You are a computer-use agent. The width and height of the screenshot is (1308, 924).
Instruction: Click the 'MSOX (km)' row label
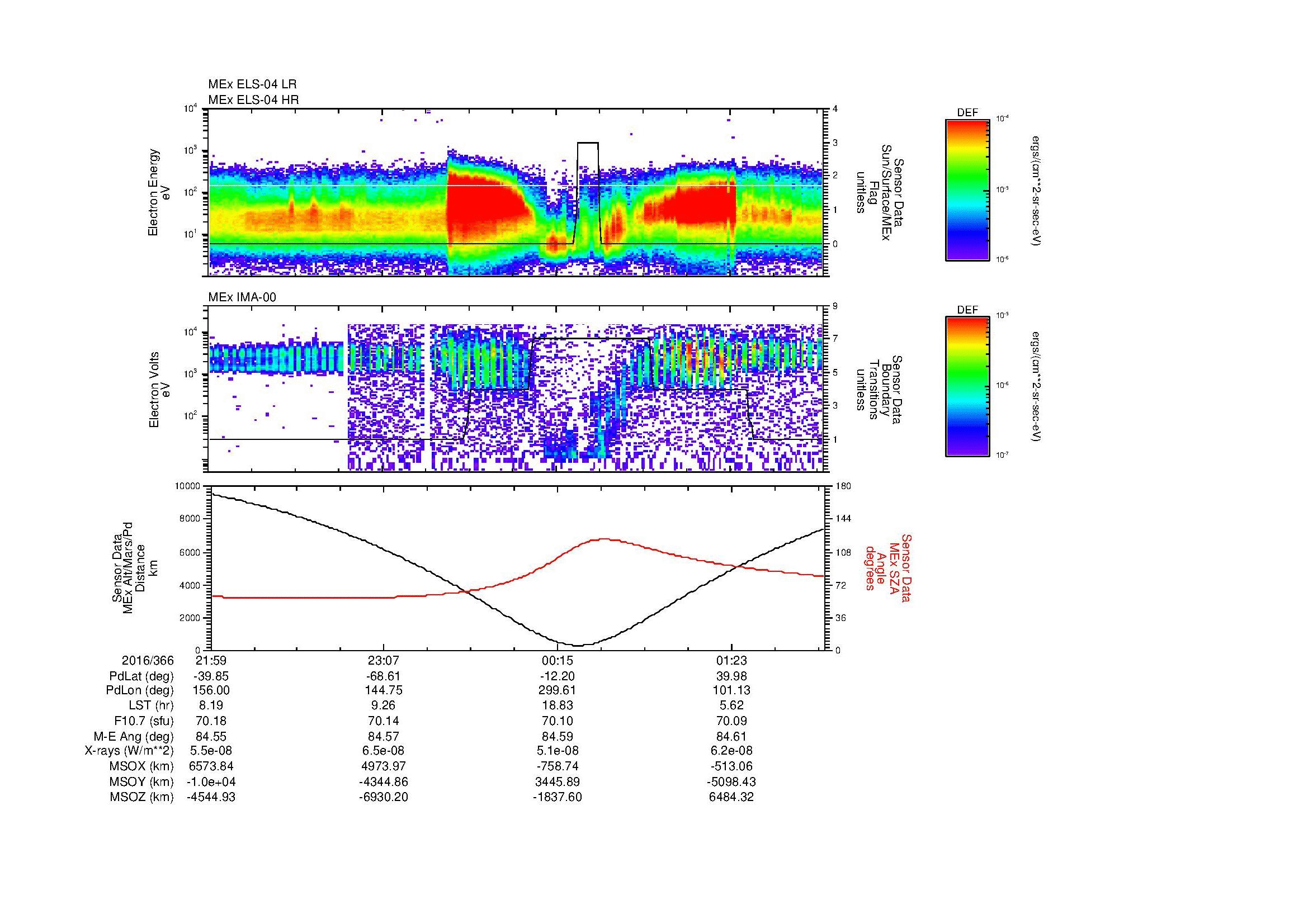(x=142, y=766)
